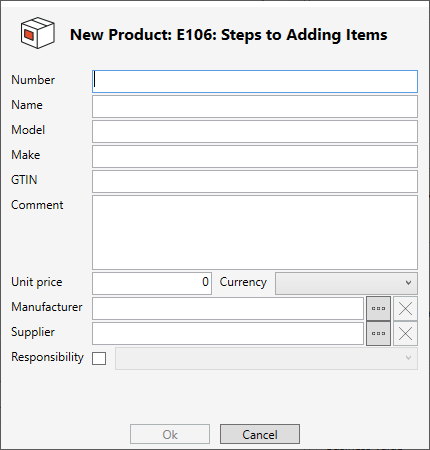This screenshot has width=430, height=450.
Task: Select the Unit price field
Action: point(152,283)
